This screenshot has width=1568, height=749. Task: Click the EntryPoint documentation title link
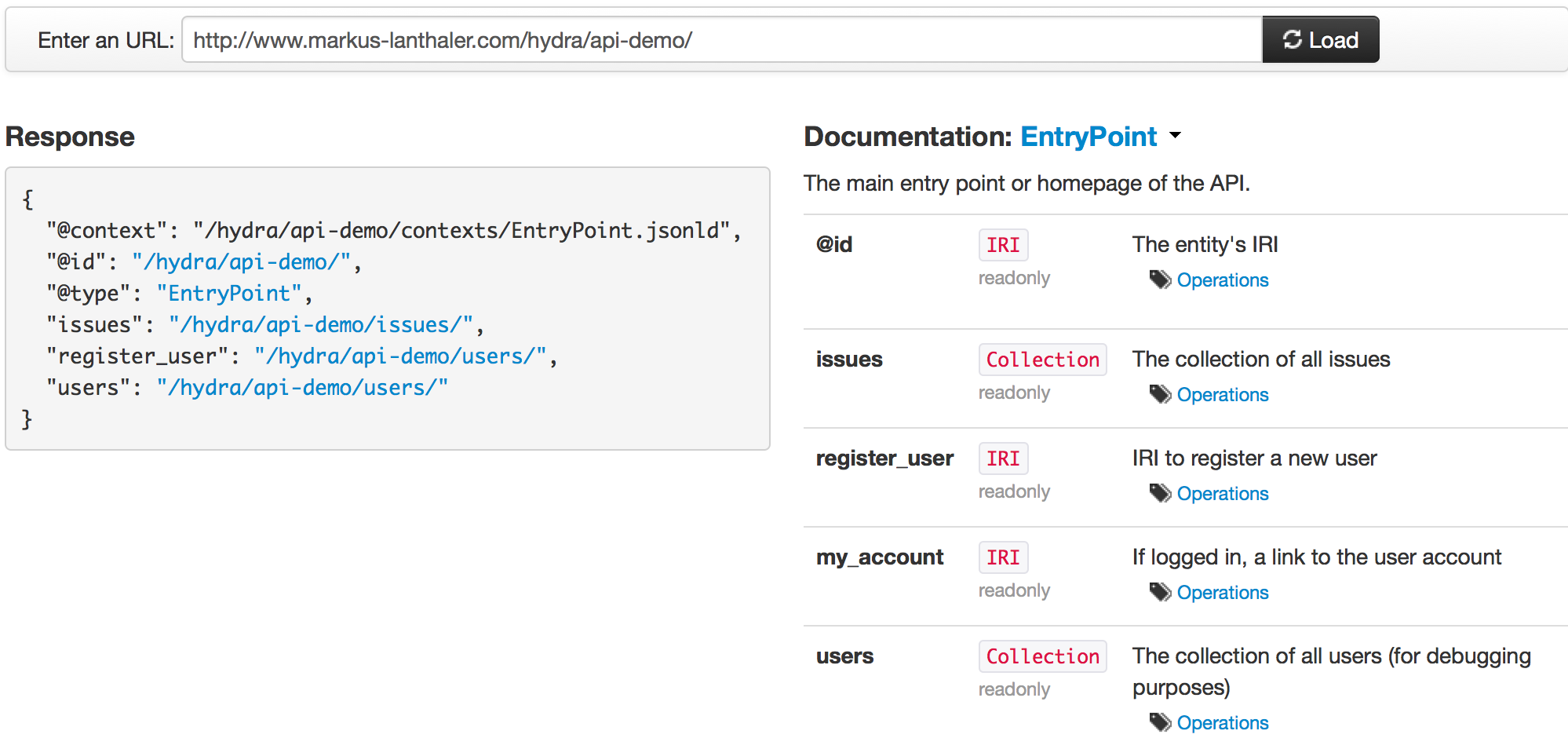coord(1088,137)
